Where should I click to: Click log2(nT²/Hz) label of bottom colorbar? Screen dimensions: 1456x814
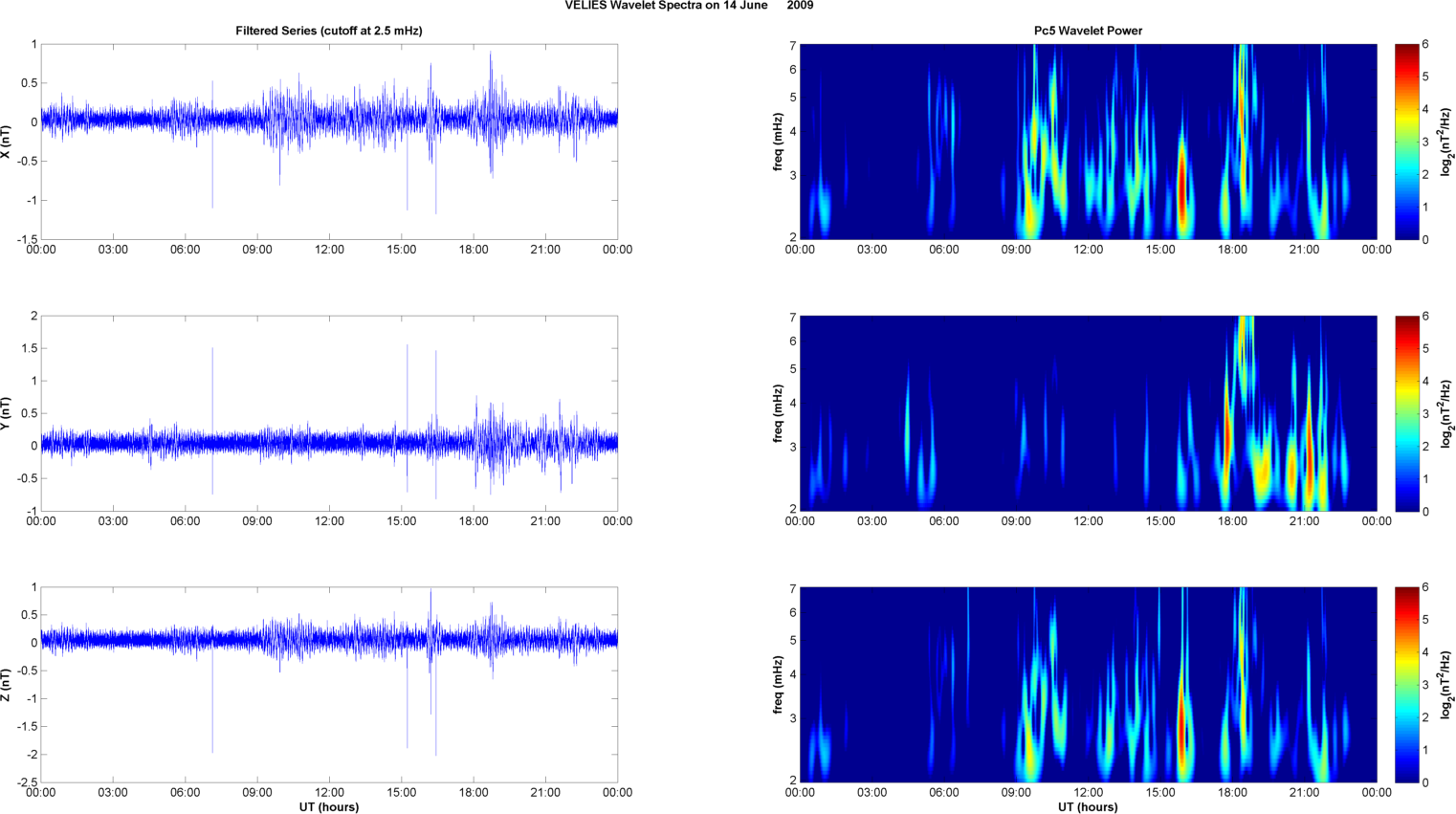coord(1447,685)
